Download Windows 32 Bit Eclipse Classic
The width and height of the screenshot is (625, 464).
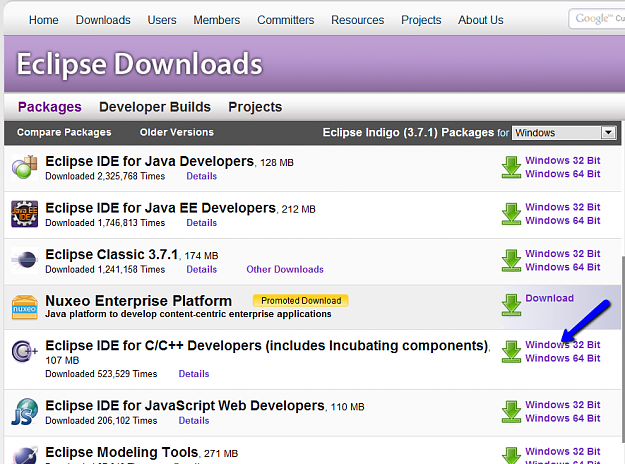click(563, 254)
